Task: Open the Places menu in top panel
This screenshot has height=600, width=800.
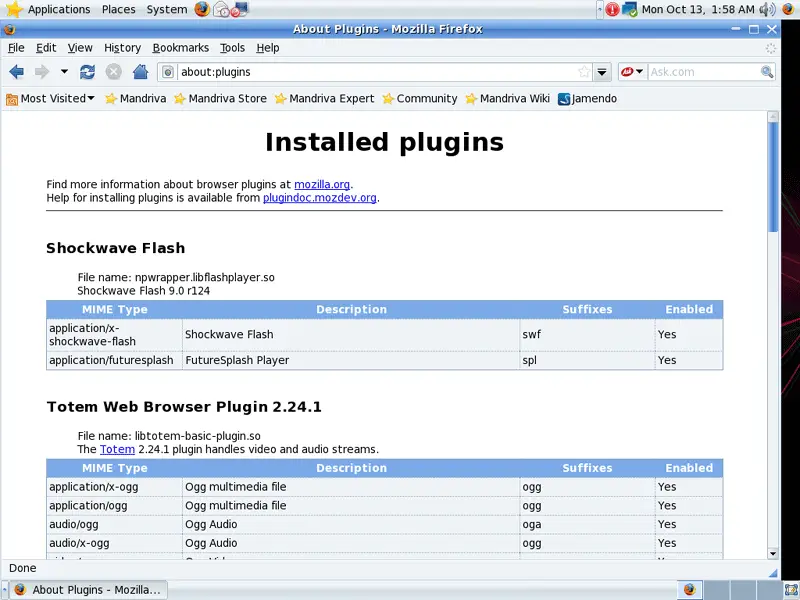Action: [118, 9]
